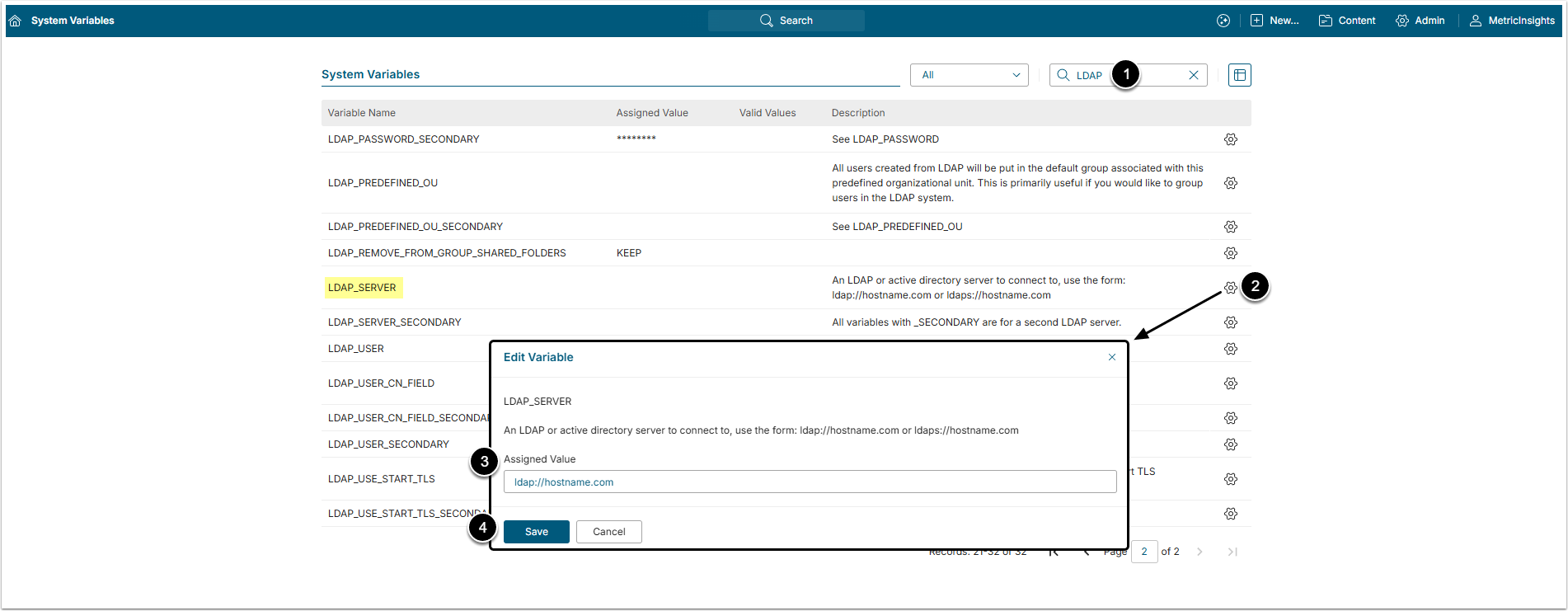Image resolution: width=1568 pixels, height=611 pixels.
Task: Click the table layout icon beside search
Action: (1239, 75)
